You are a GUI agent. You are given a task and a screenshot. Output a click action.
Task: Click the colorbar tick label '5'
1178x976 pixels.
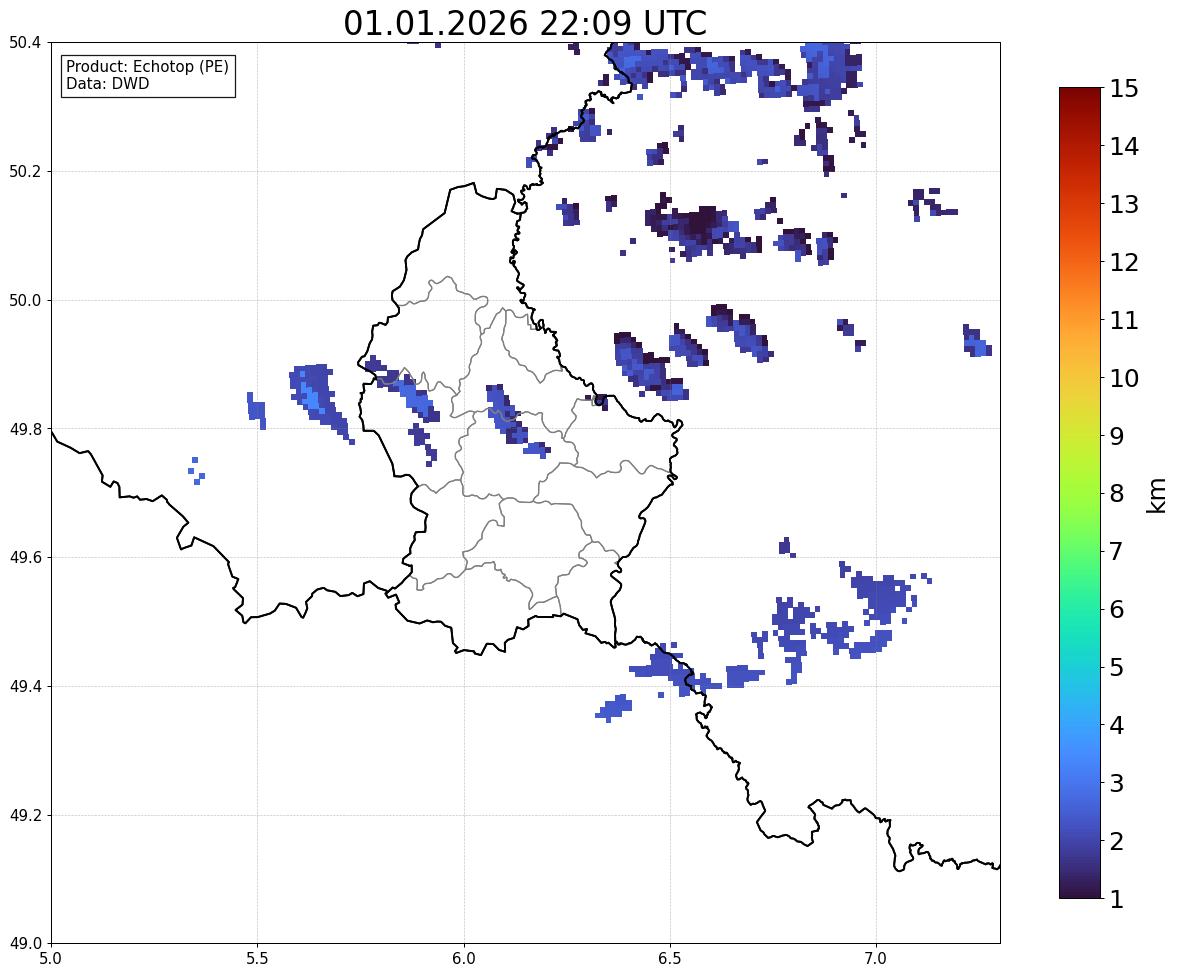(1117, 667)
